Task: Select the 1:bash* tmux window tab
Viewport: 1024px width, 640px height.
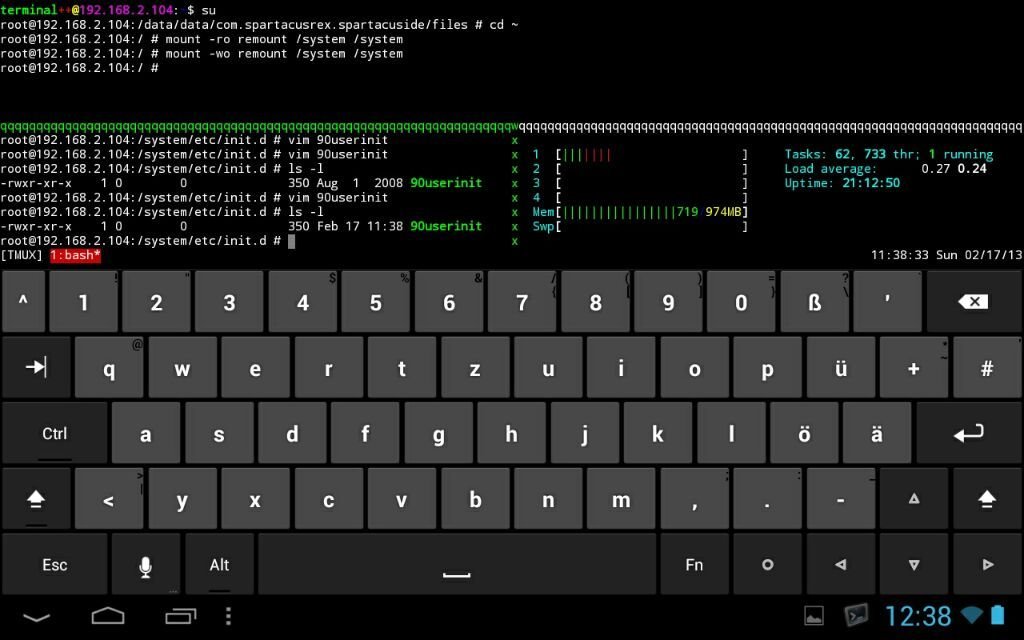Action: coord(76,255)
